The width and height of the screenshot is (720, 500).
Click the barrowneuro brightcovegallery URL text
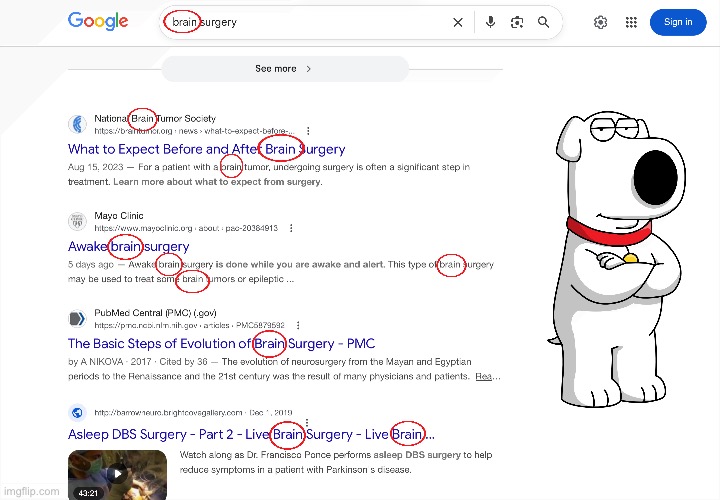coord(168,413)
